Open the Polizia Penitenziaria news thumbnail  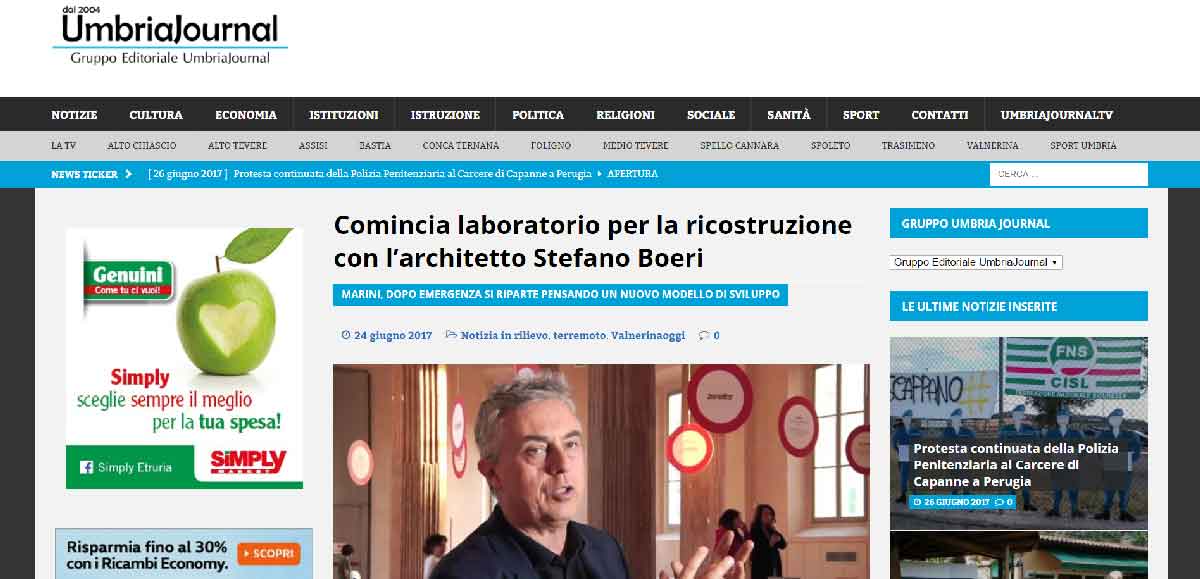tap(1019, 433)
